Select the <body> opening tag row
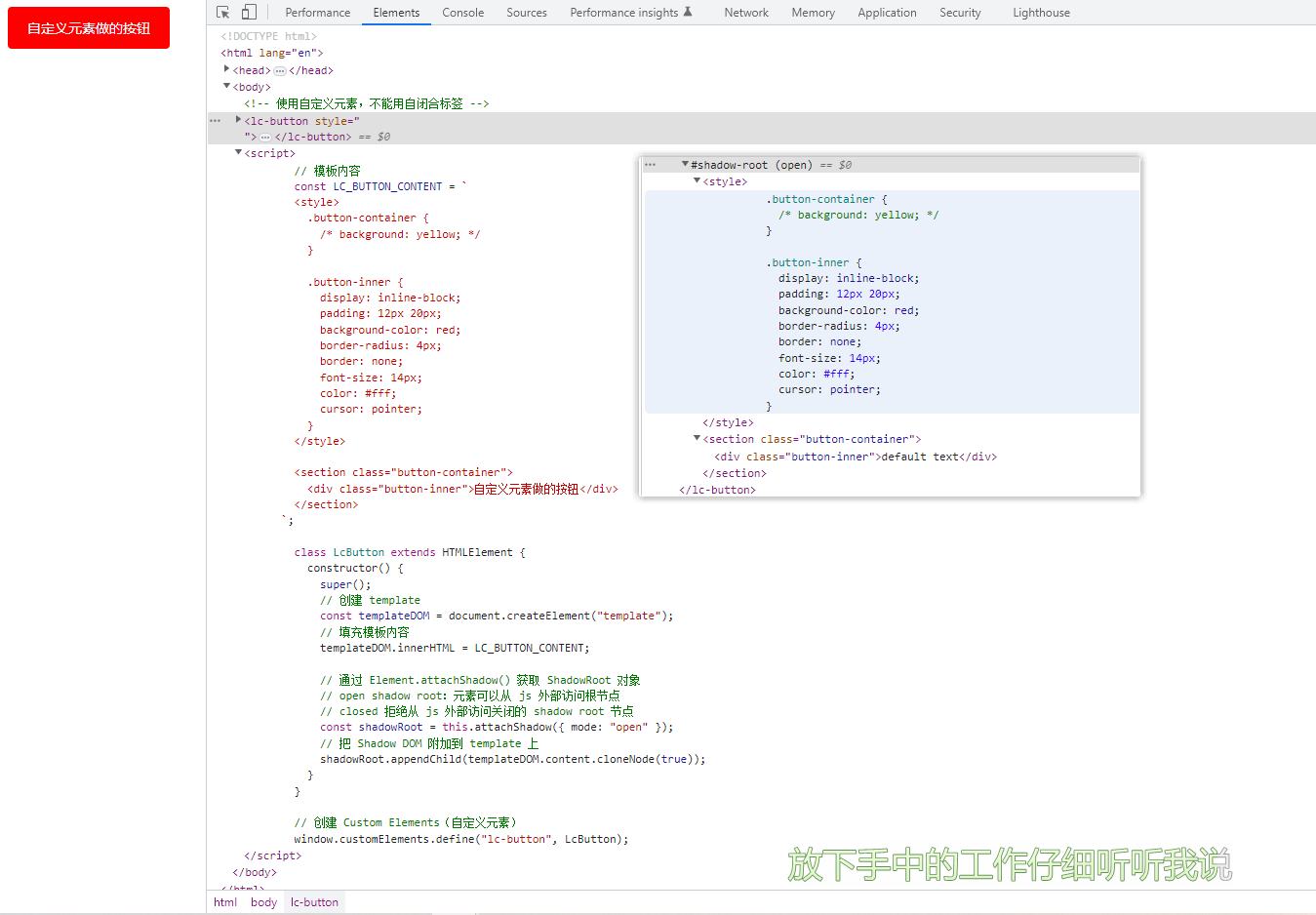Screen dimensions: 1316x915 (252, 88)
